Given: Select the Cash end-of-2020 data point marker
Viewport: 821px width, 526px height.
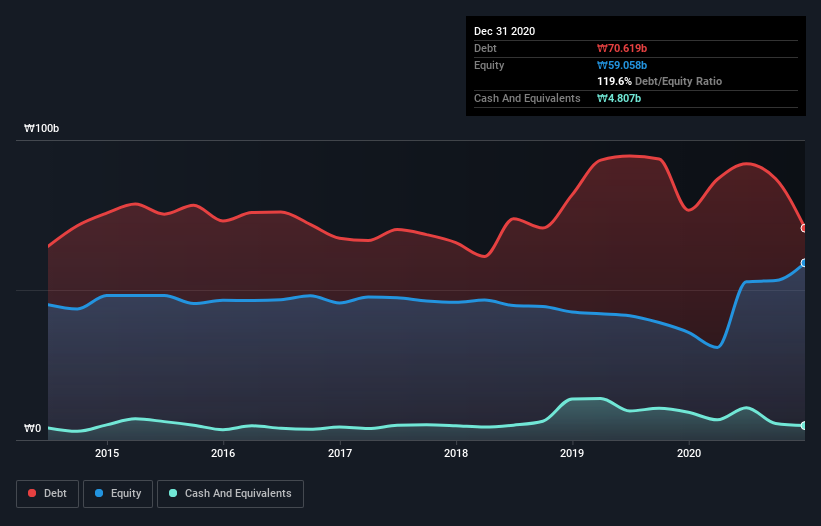Looking at the screenshot, I should (x=804, y=426).
